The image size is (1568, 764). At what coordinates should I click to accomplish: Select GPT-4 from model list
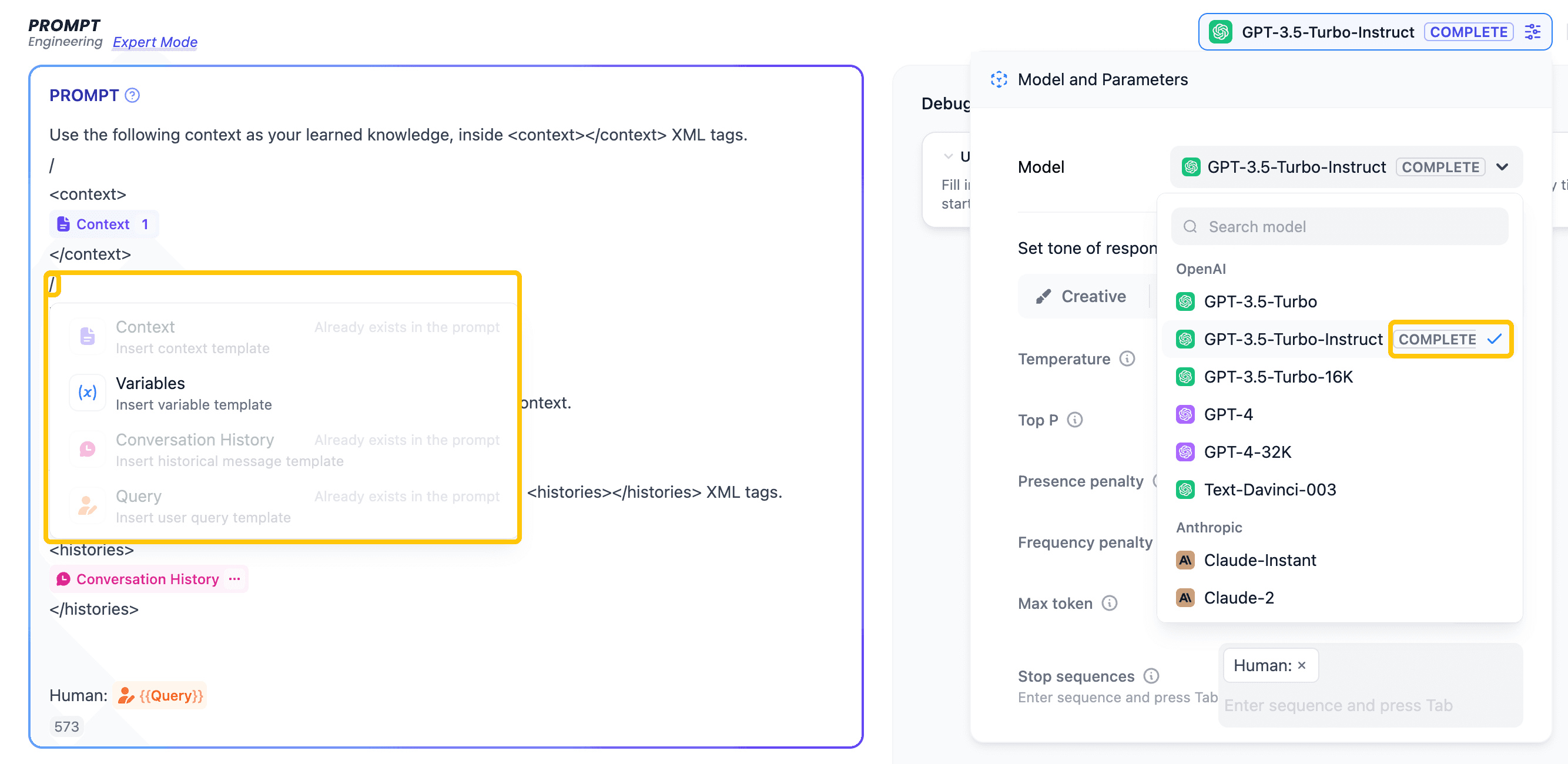[1228, 414]
